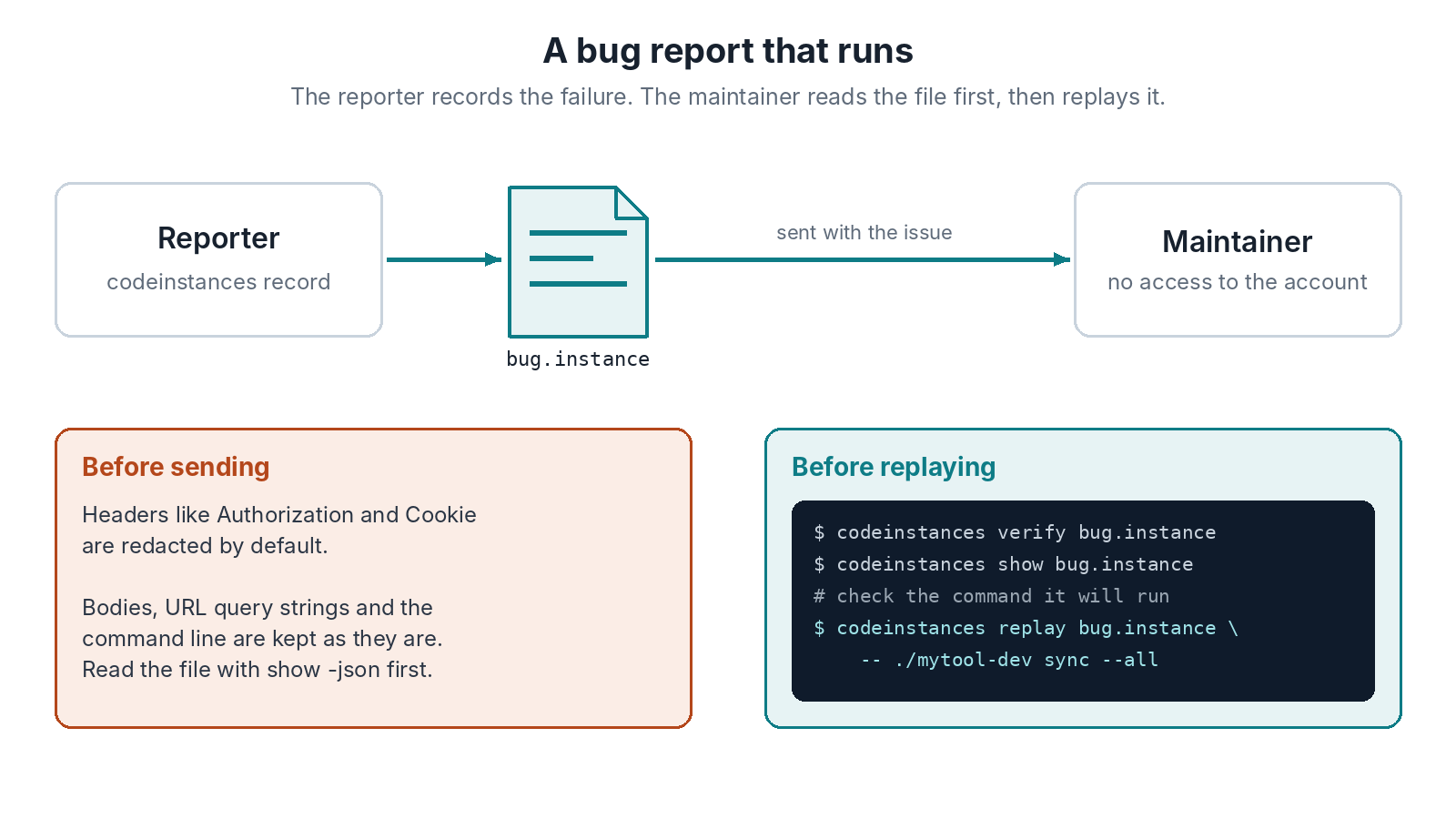Image resolution: width=1456 pixels, height=819 pixels.
Task: Click 'codeinstances record' text
Action: coord(218,282)
